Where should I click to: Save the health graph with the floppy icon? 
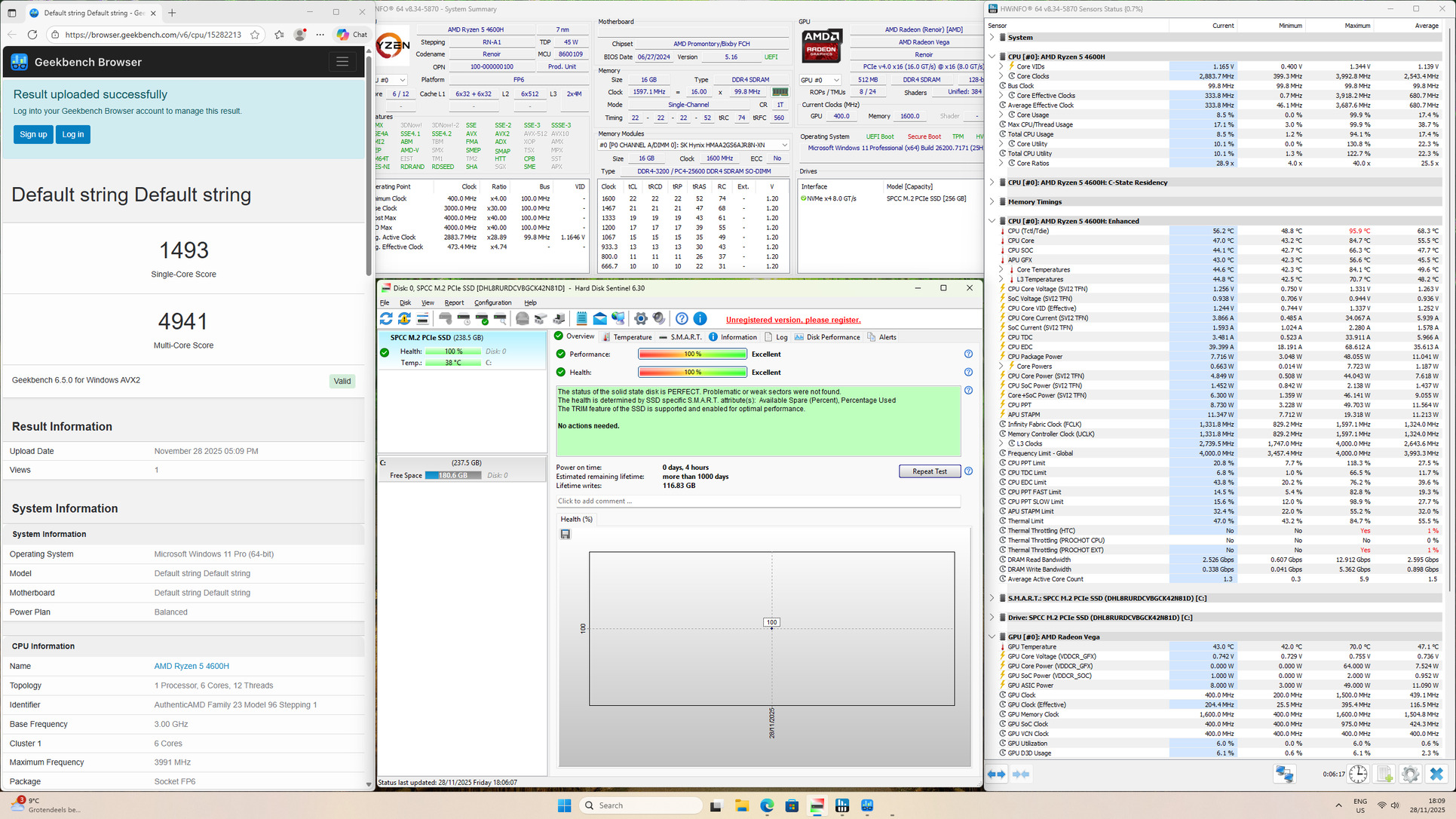pos(566,535)
